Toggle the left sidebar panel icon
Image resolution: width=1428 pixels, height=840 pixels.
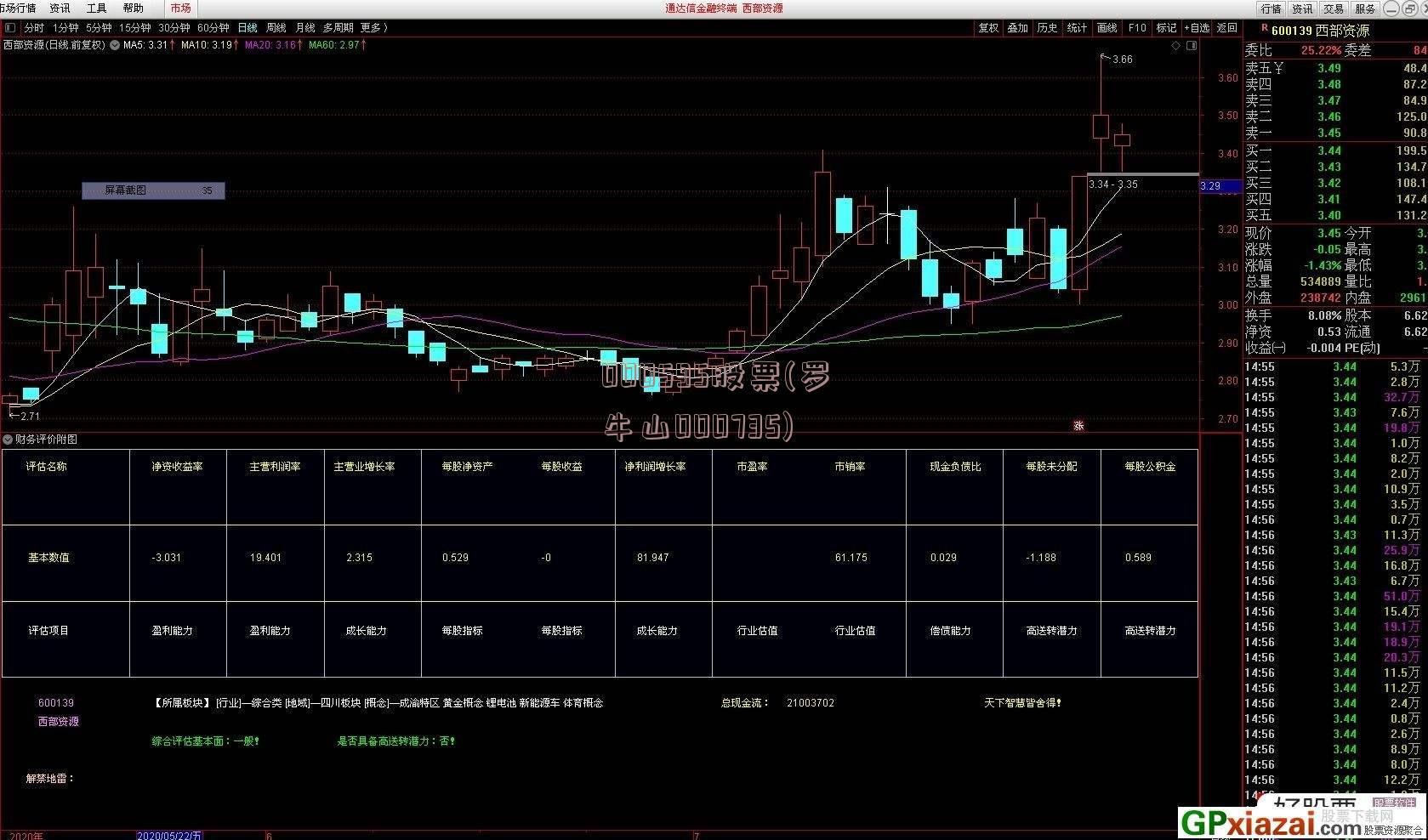9,28
